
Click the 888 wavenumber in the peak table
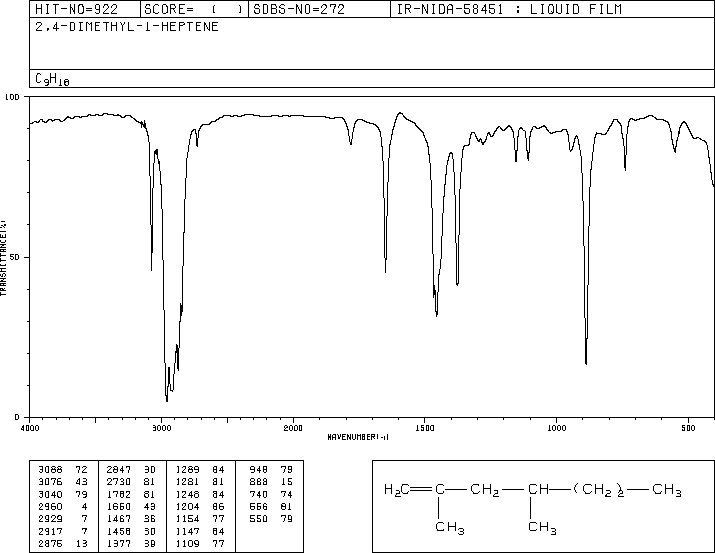point(259,482)
